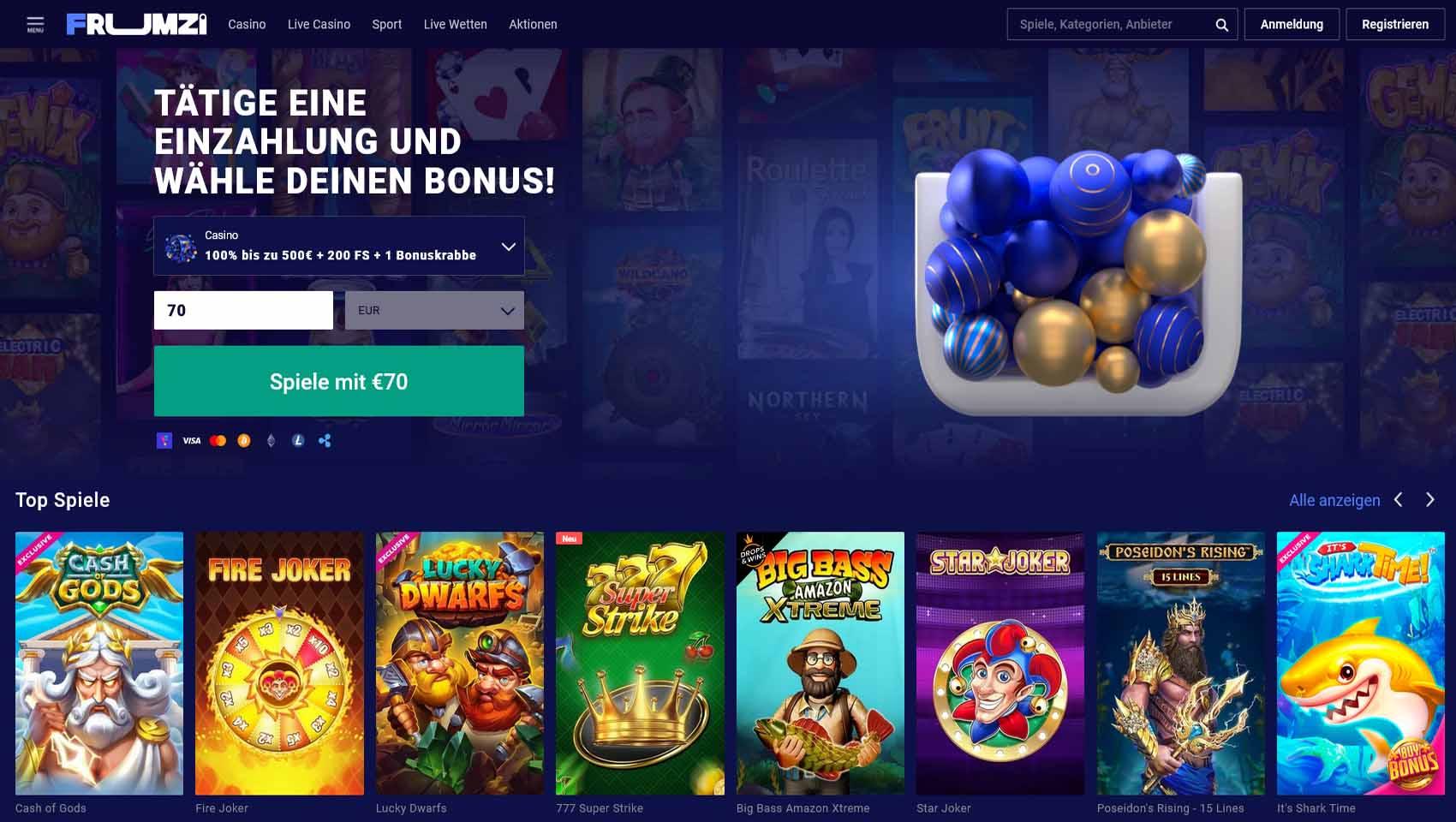Image resolution: width=1456 pixels, height=822 pixels.
Task: Go to the Sport section
Action: [x=386, y=25]
